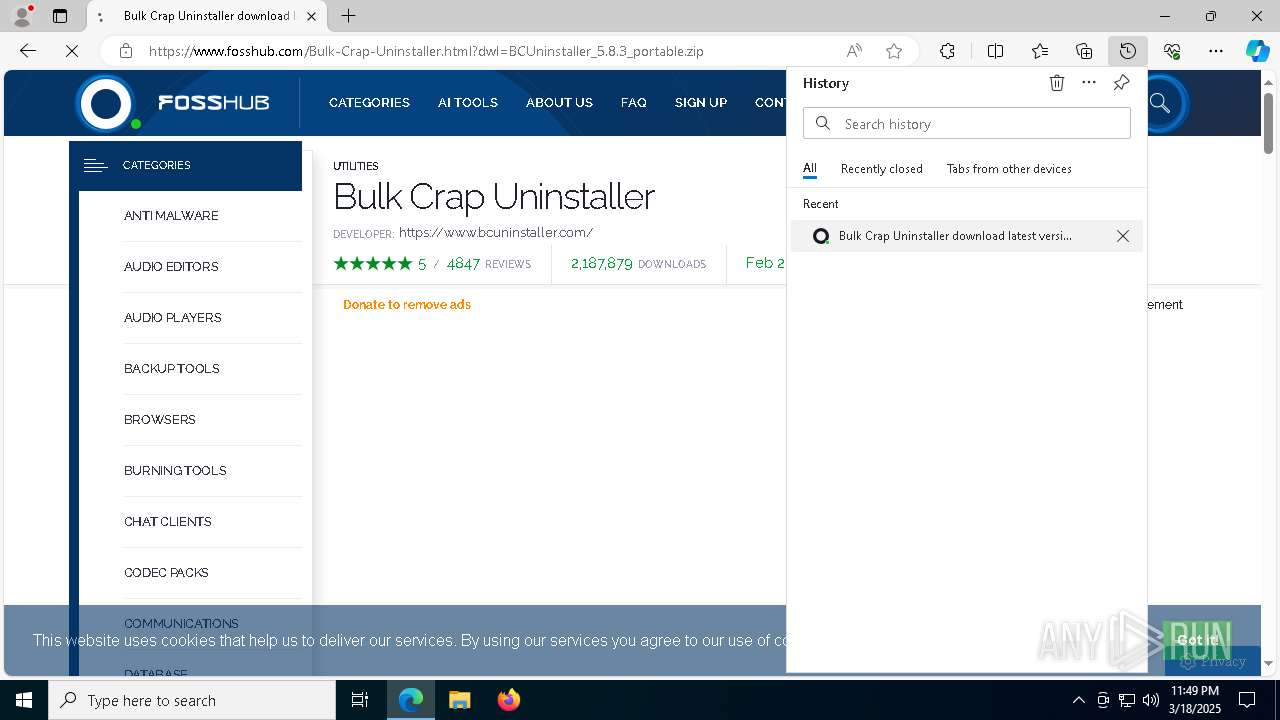Screen dimensions: 1280x720
Task: Click the FossHub logo
Action: pyautogui.click(x=174, y=103)
